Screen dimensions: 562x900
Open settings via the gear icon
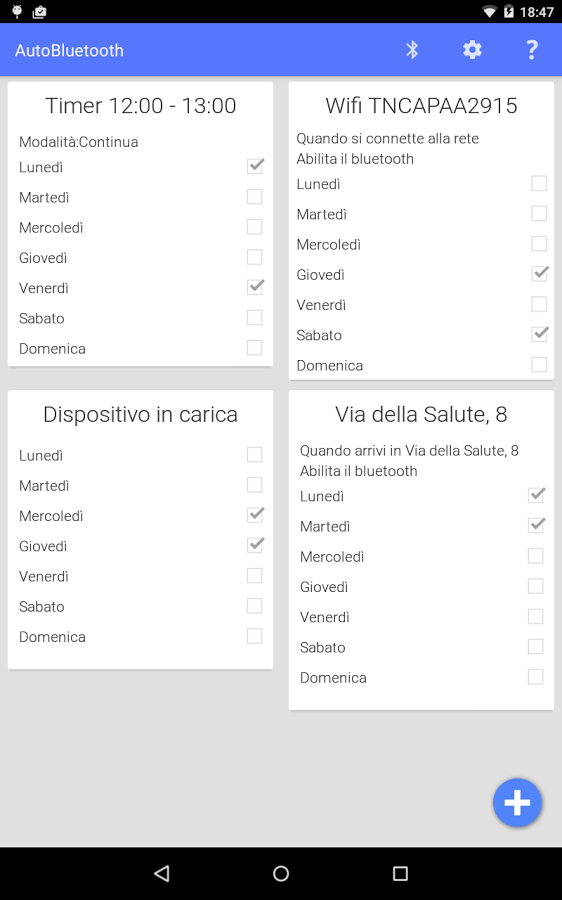(x=472, y=50)
